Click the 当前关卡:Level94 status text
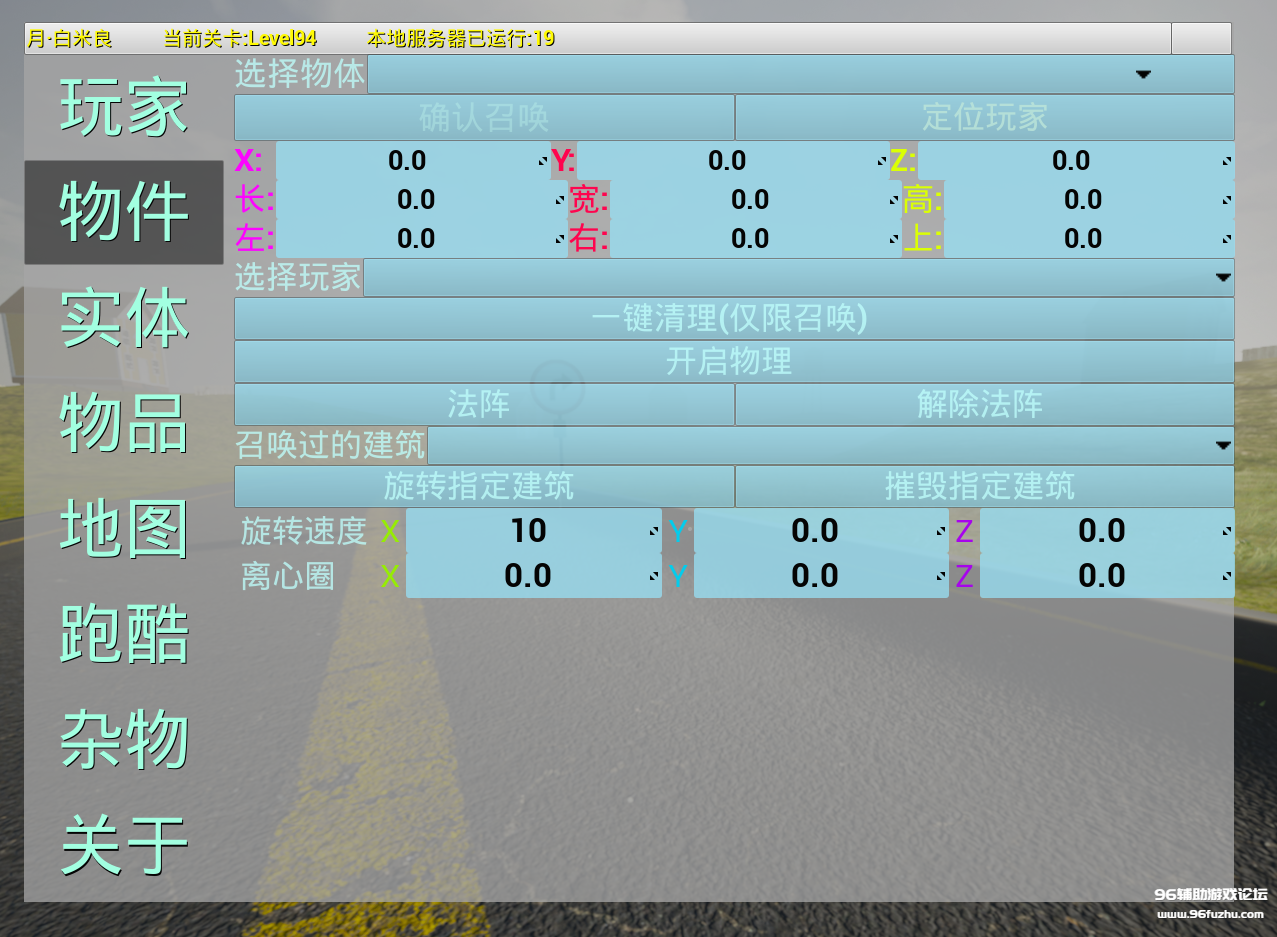This screenshot has height=937, width=1277. [240, 39]
